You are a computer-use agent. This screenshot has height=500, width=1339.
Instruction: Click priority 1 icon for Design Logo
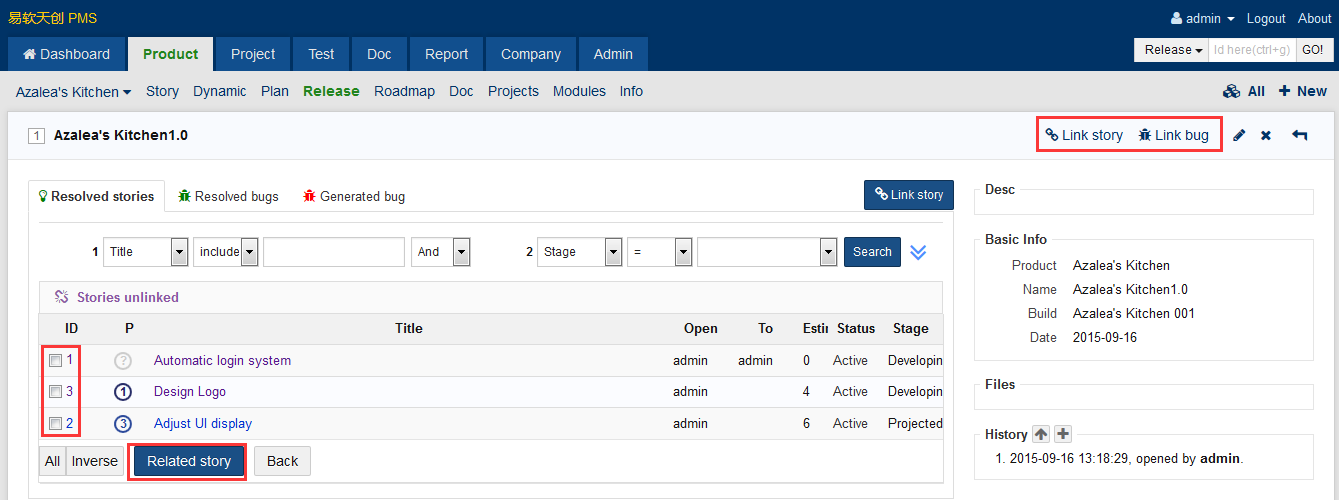(x=123, y=392)
